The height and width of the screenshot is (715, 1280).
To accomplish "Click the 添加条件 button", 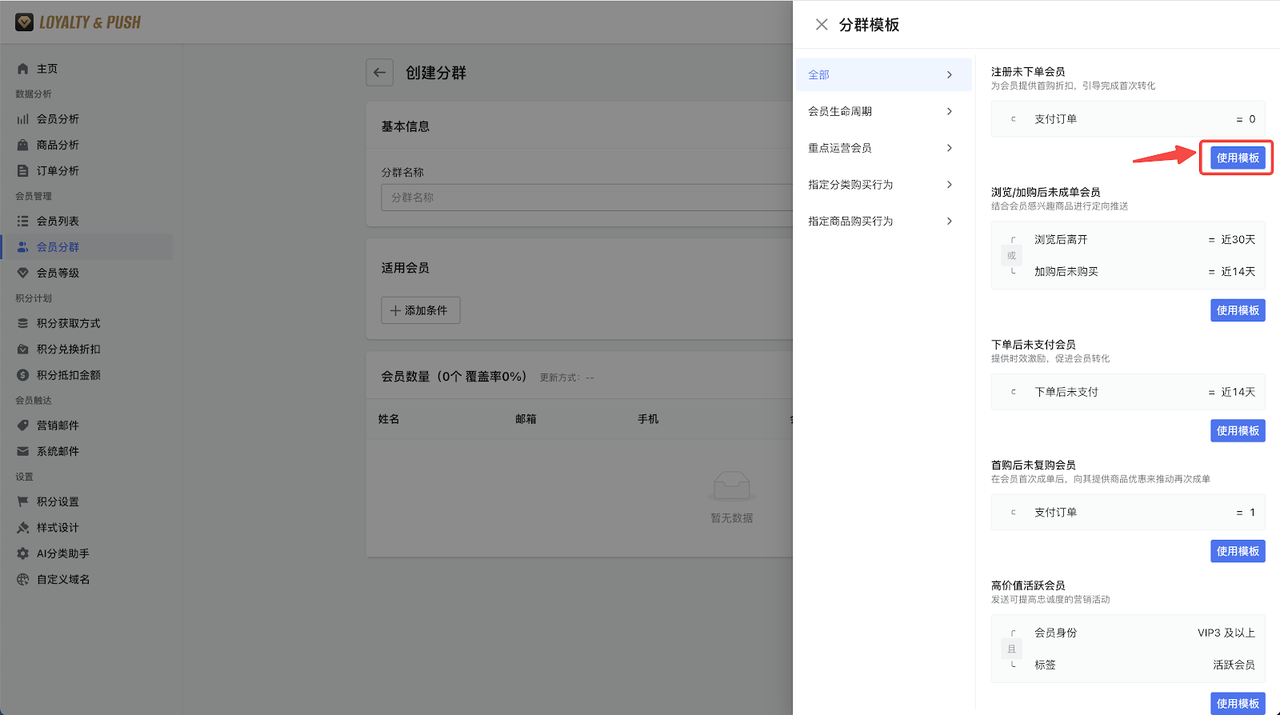I will click(x=420, y=311).
